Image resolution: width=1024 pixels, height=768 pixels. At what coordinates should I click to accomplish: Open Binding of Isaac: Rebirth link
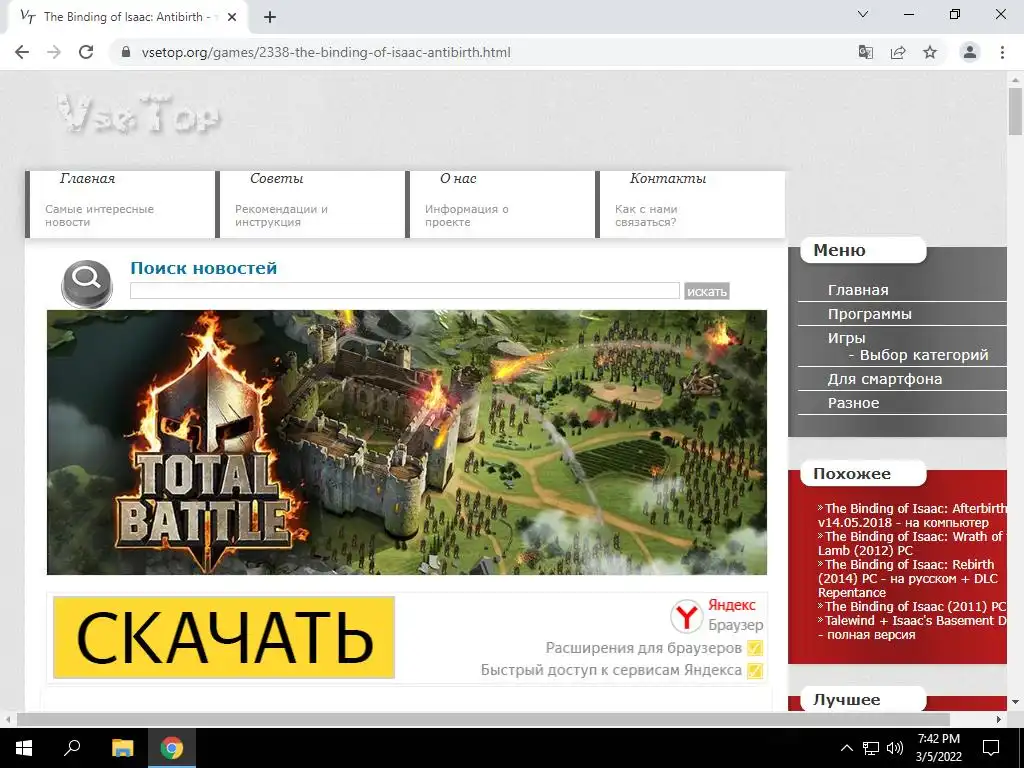coord(908,579)
